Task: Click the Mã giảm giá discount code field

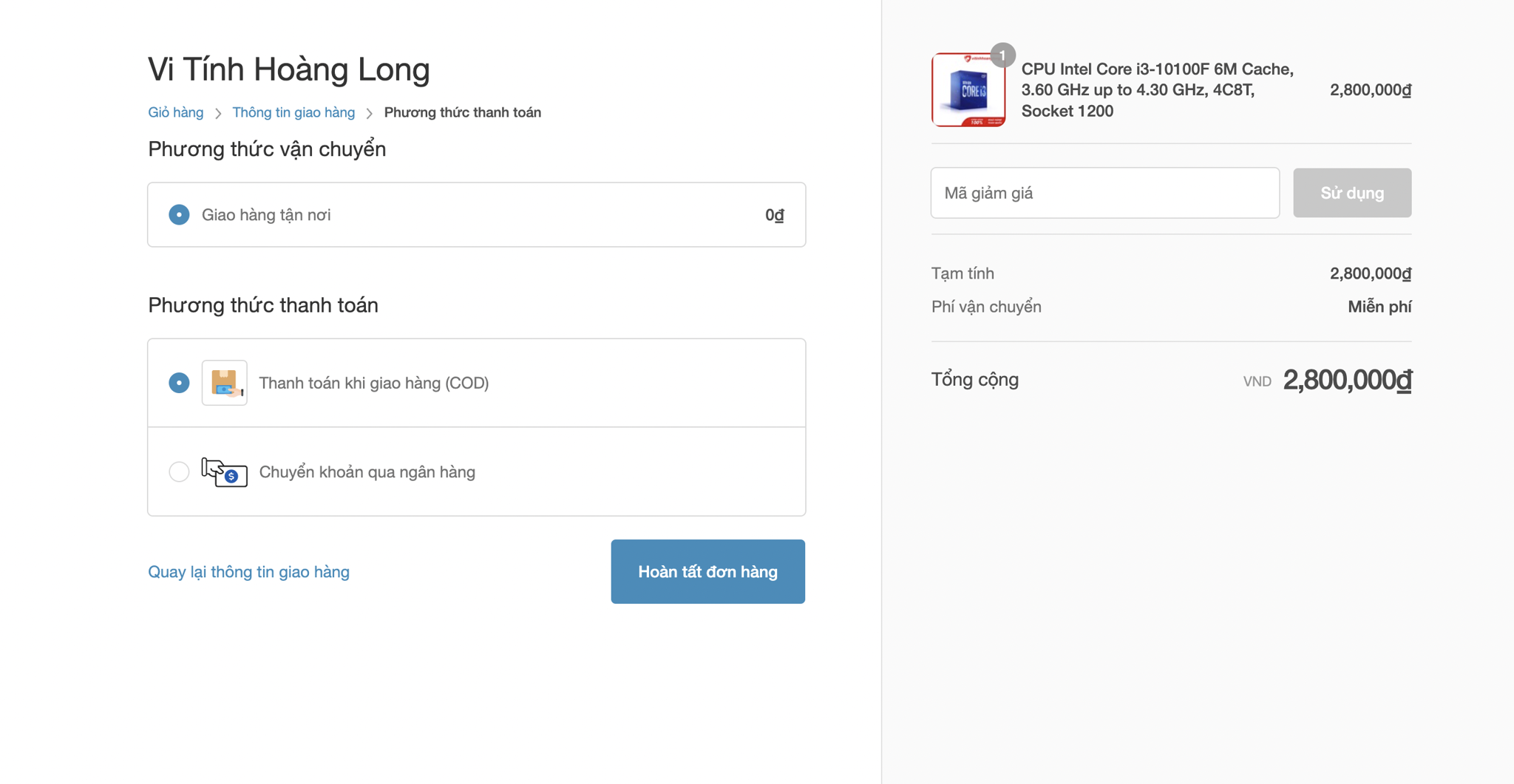Action: 1105,193
